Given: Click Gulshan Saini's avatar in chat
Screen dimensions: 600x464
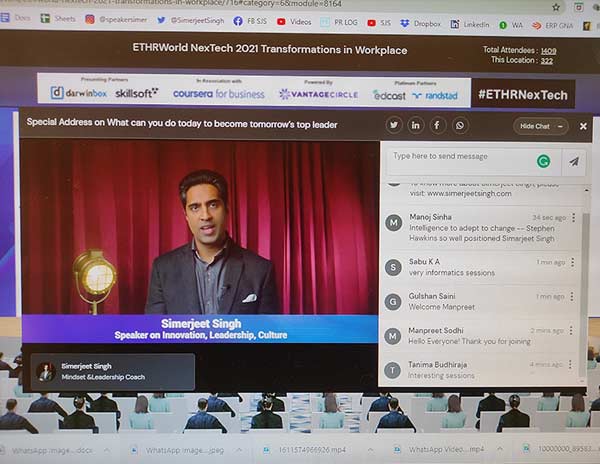Looking at the screenshot, I should (x=393, y=302).
